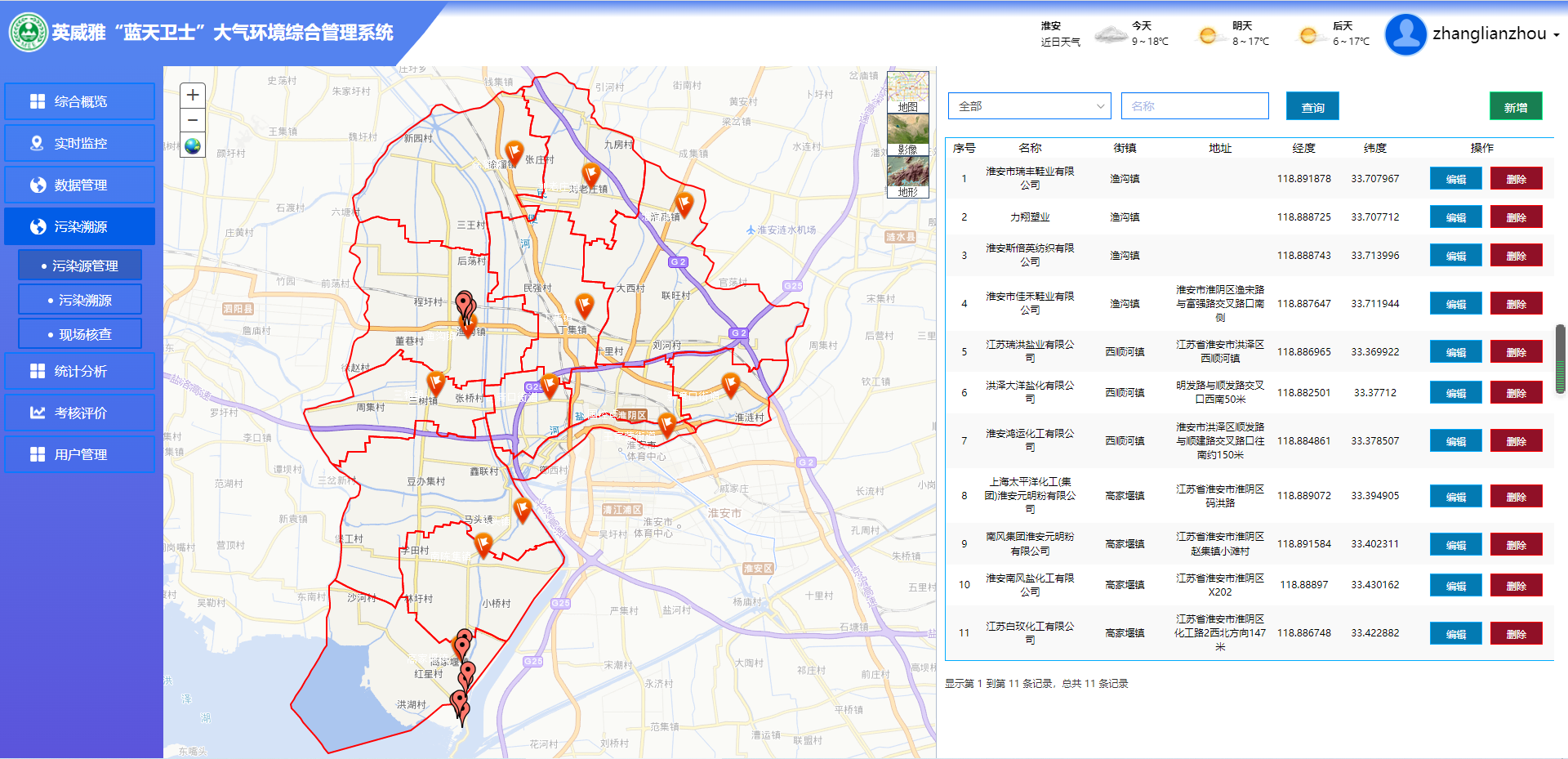Switch map to 地图 standard layer
This screenshot has width=1568, height=759.
(907, 92)
